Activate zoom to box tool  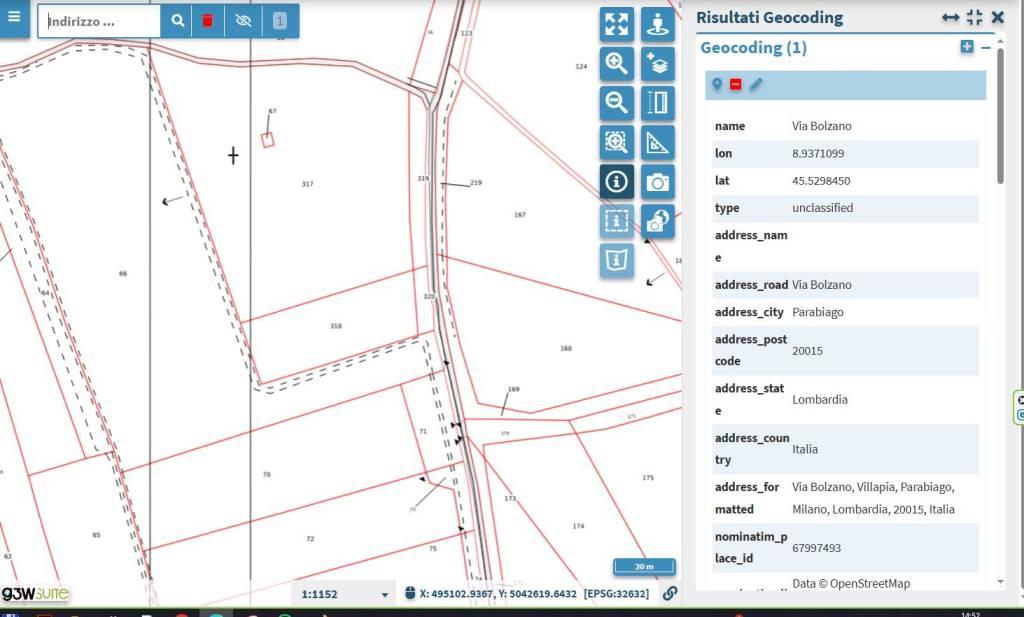point(617,142)
